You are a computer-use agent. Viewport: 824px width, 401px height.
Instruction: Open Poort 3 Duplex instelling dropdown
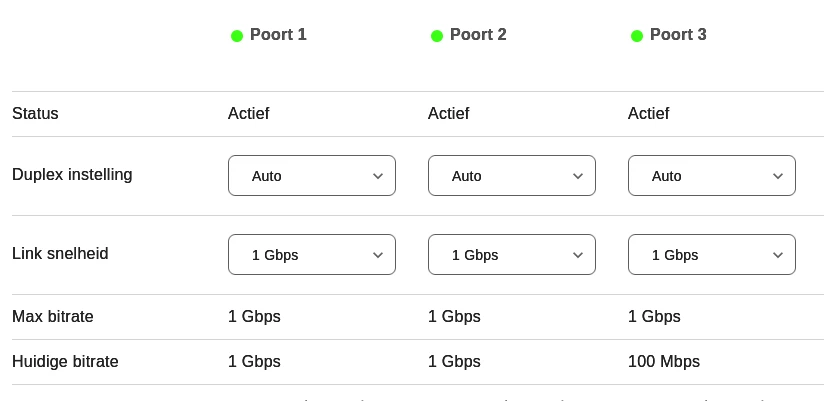pos(712,176)
